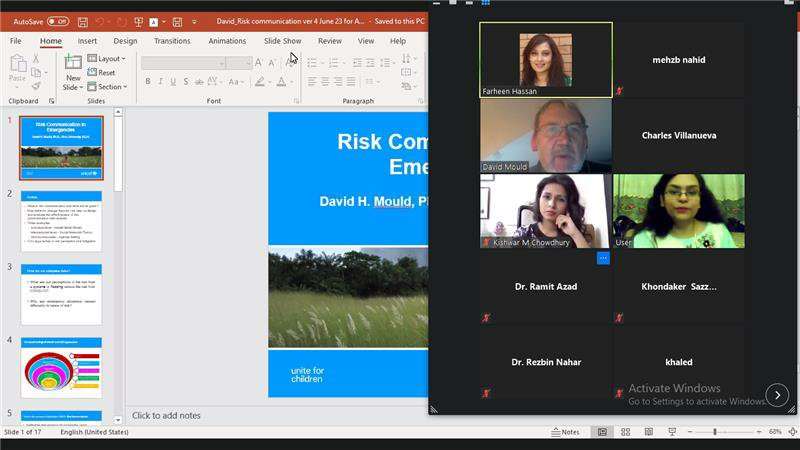Open the font name combo box
The height and width of the screenshot is (450, 800).
click(182, 62)
